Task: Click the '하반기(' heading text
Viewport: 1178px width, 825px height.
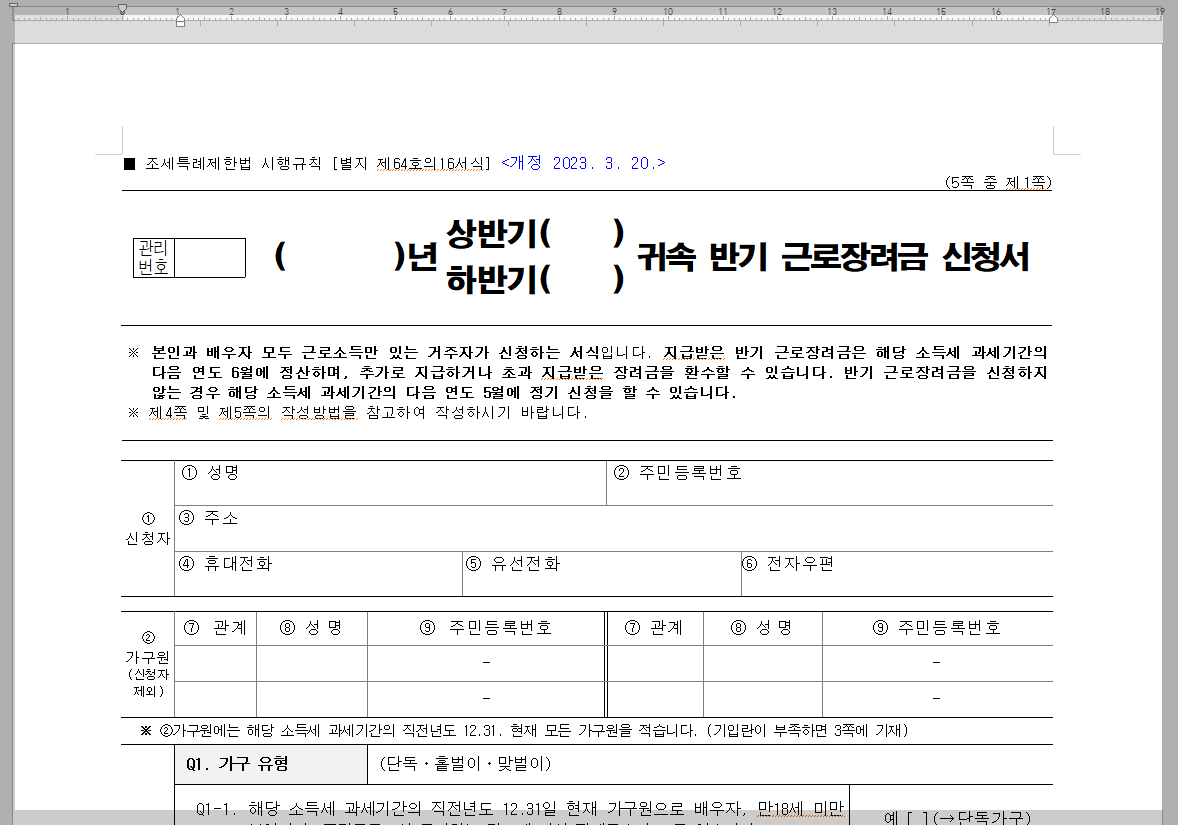Action: tap(499, 280)
